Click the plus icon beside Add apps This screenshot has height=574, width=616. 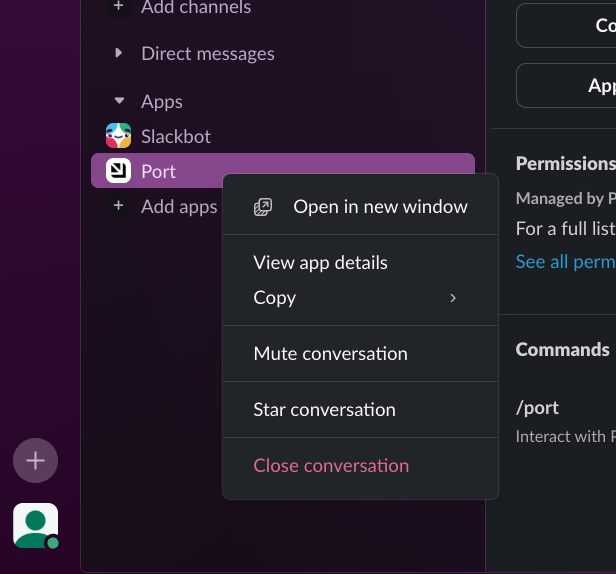click(119, 206)
